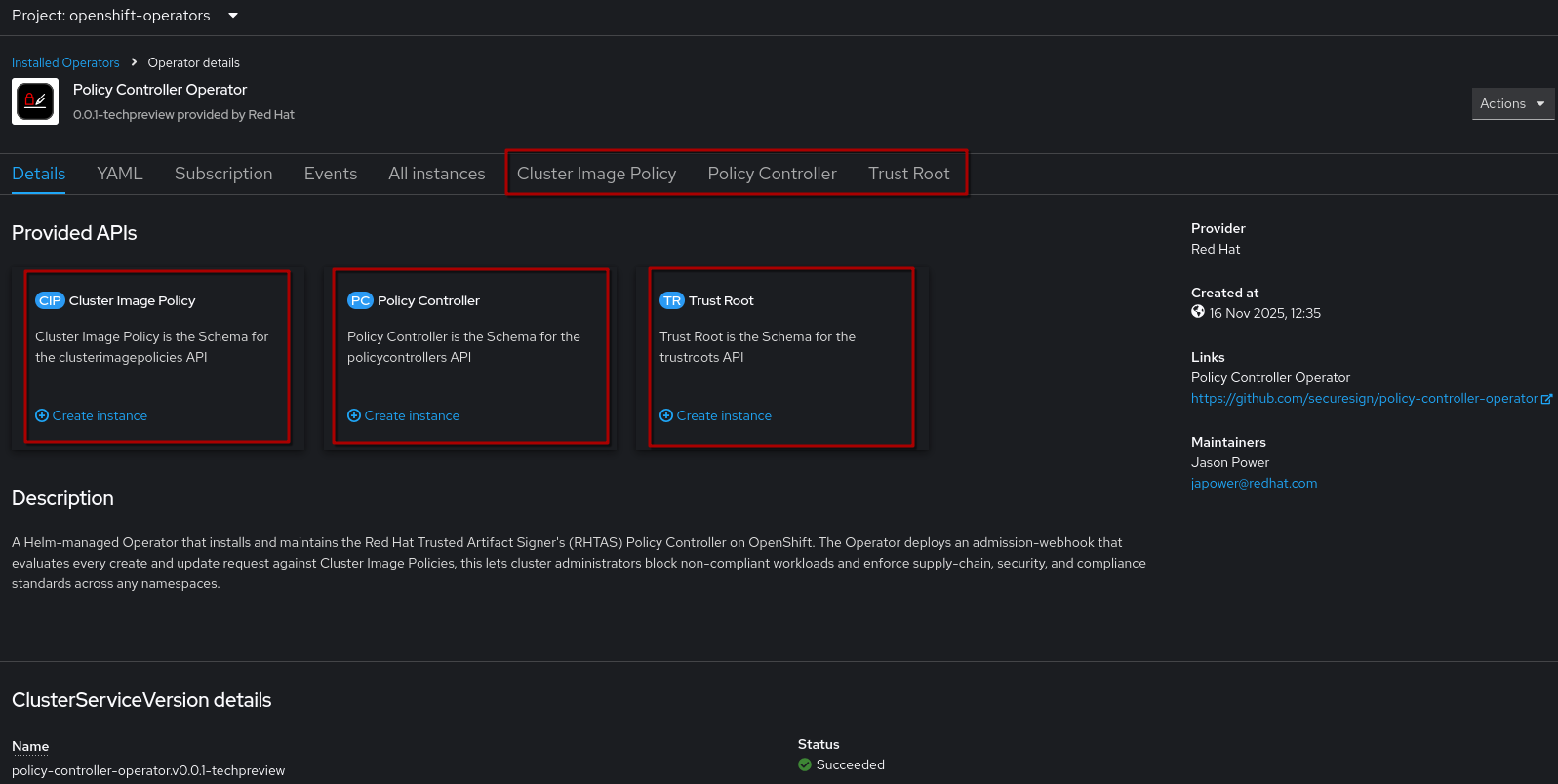This screenshot has height=784, width=1558.
Task: Click external link icon after GitHub URL
Action: point(1546,399)
